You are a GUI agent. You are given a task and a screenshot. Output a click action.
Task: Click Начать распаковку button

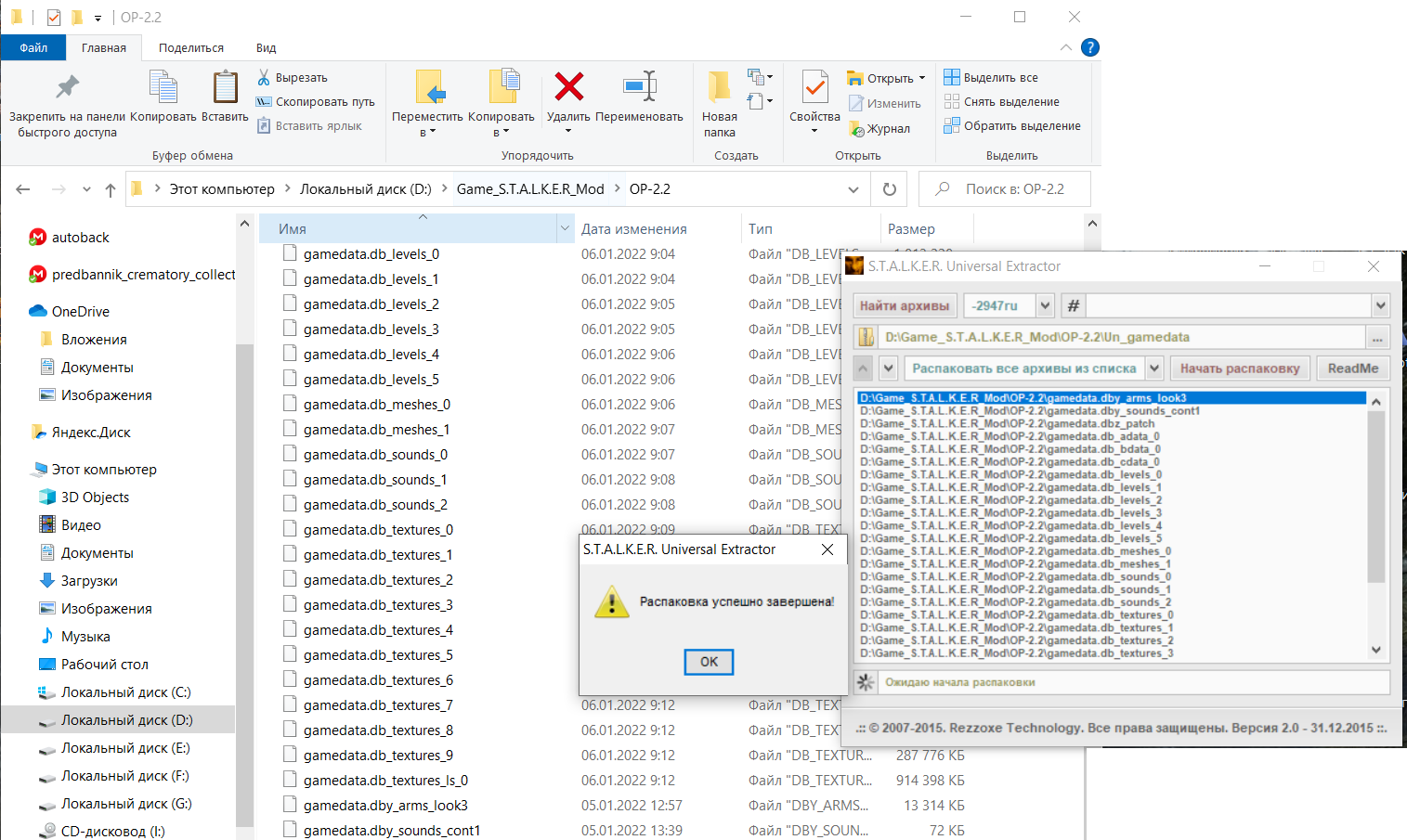coord(1240,368)
